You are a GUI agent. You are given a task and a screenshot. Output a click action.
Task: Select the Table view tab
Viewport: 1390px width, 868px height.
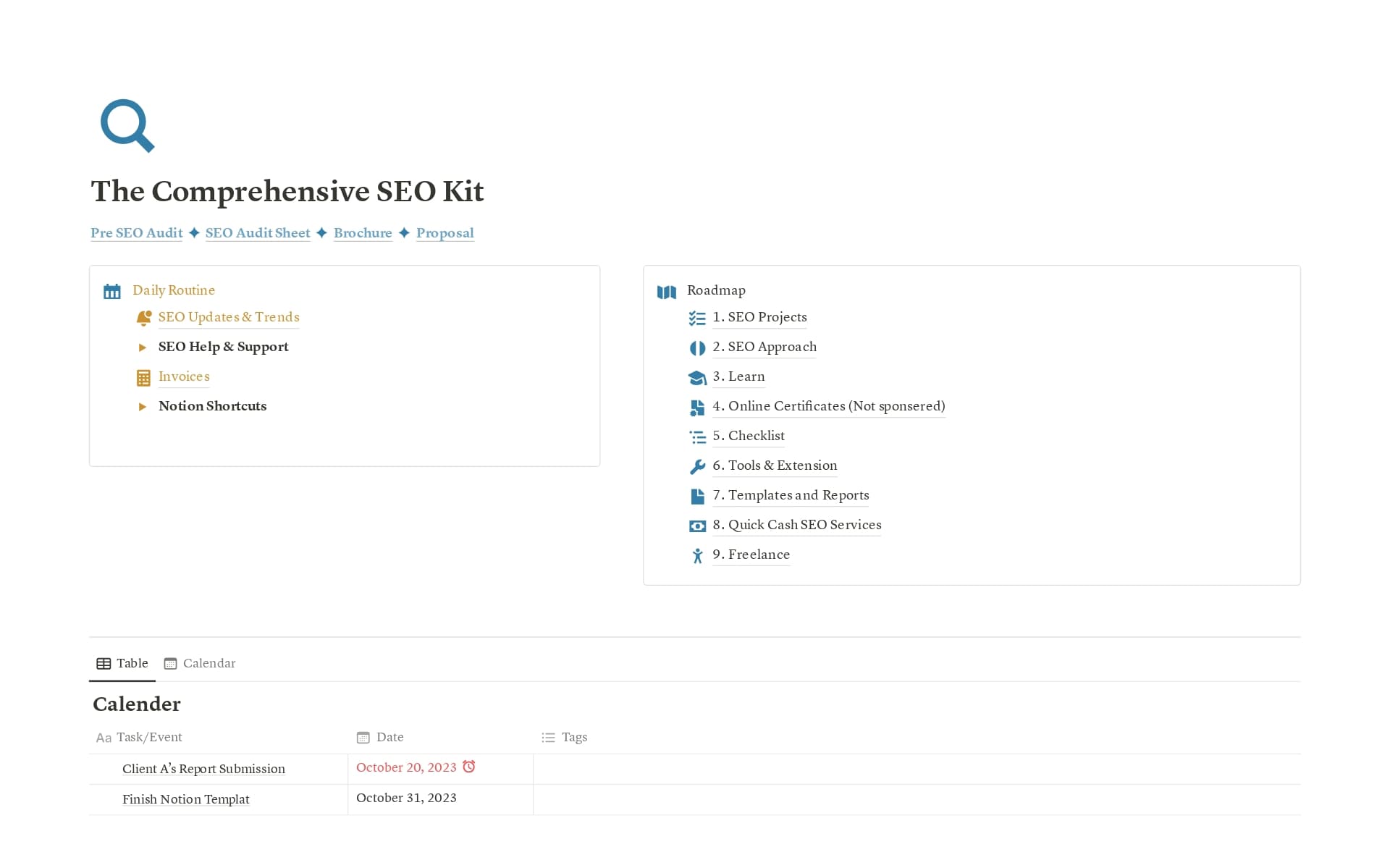[122, 663]
